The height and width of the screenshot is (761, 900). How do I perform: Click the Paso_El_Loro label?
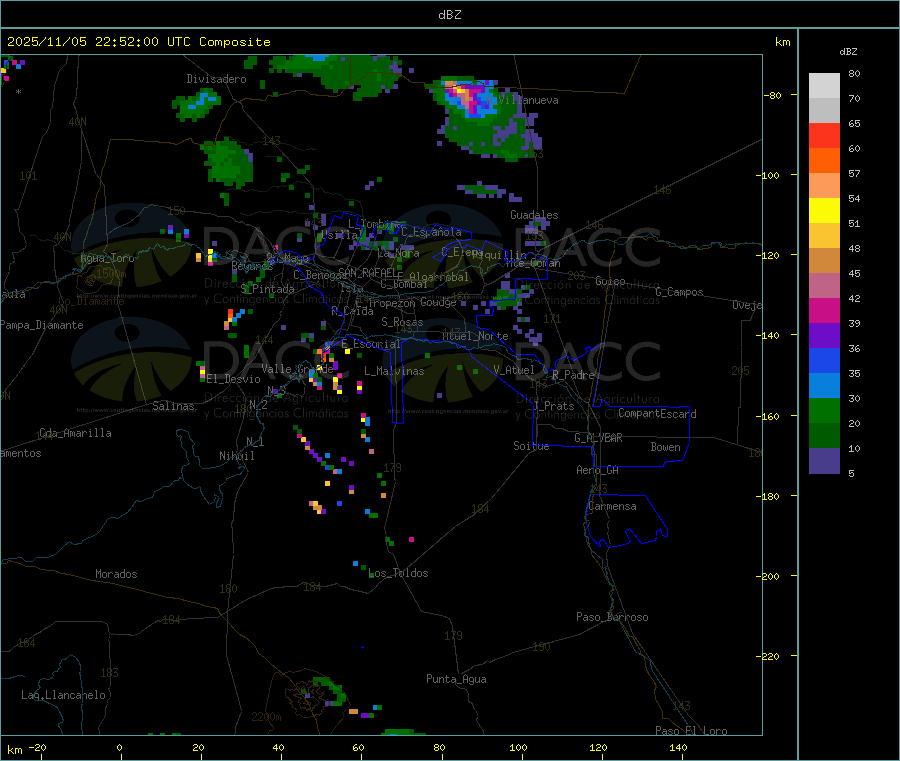point(692,731)
